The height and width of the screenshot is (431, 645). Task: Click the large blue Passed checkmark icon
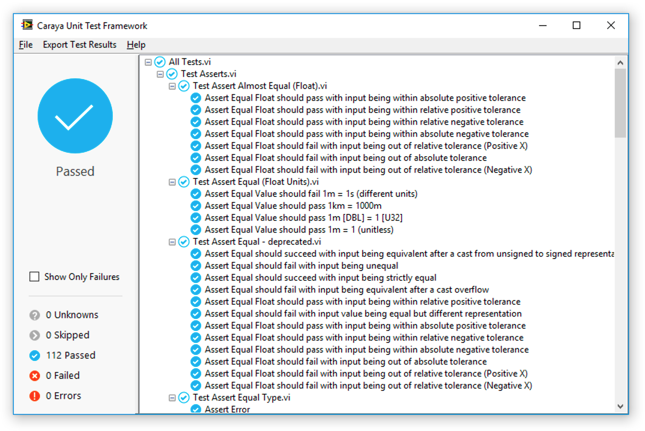click(75, 117)
